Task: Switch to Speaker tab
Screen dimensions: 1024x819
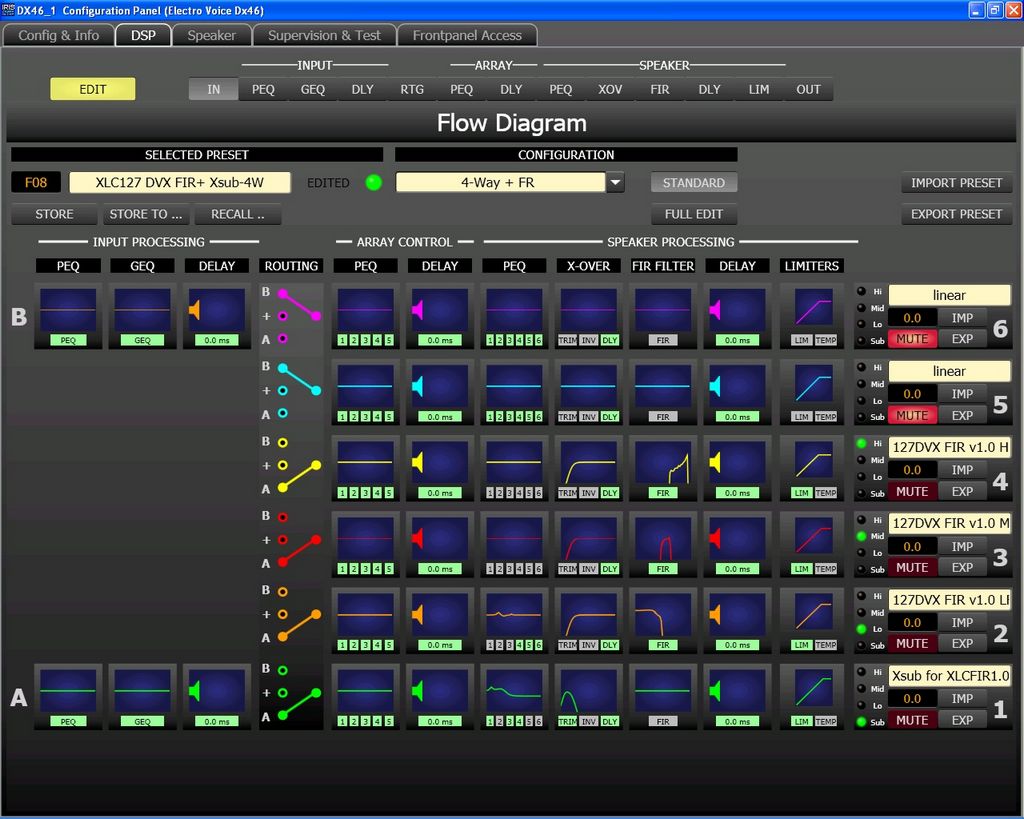Action: pos(212,35)
